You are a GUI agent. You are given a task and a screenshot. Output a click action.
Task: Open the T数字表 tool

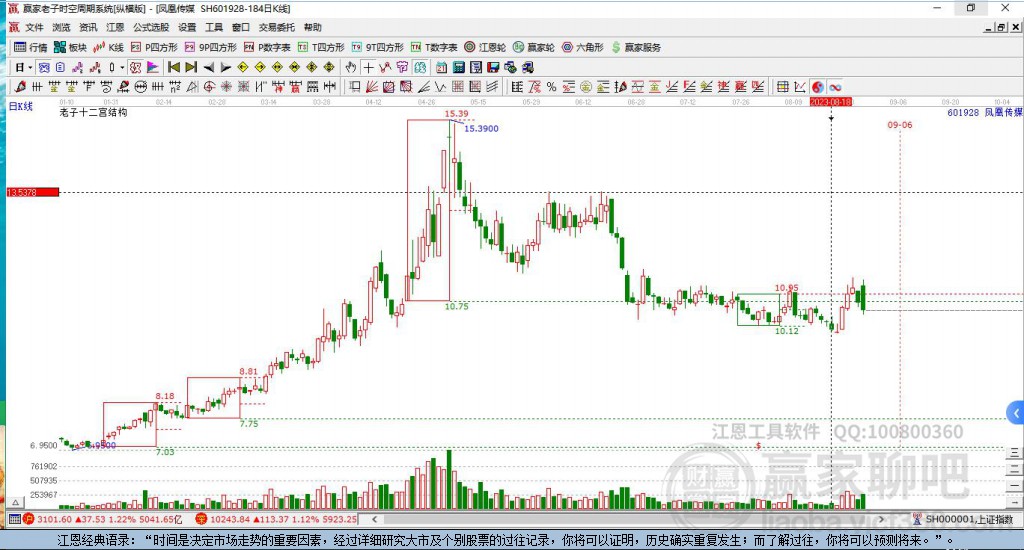(x=434, y=47)
